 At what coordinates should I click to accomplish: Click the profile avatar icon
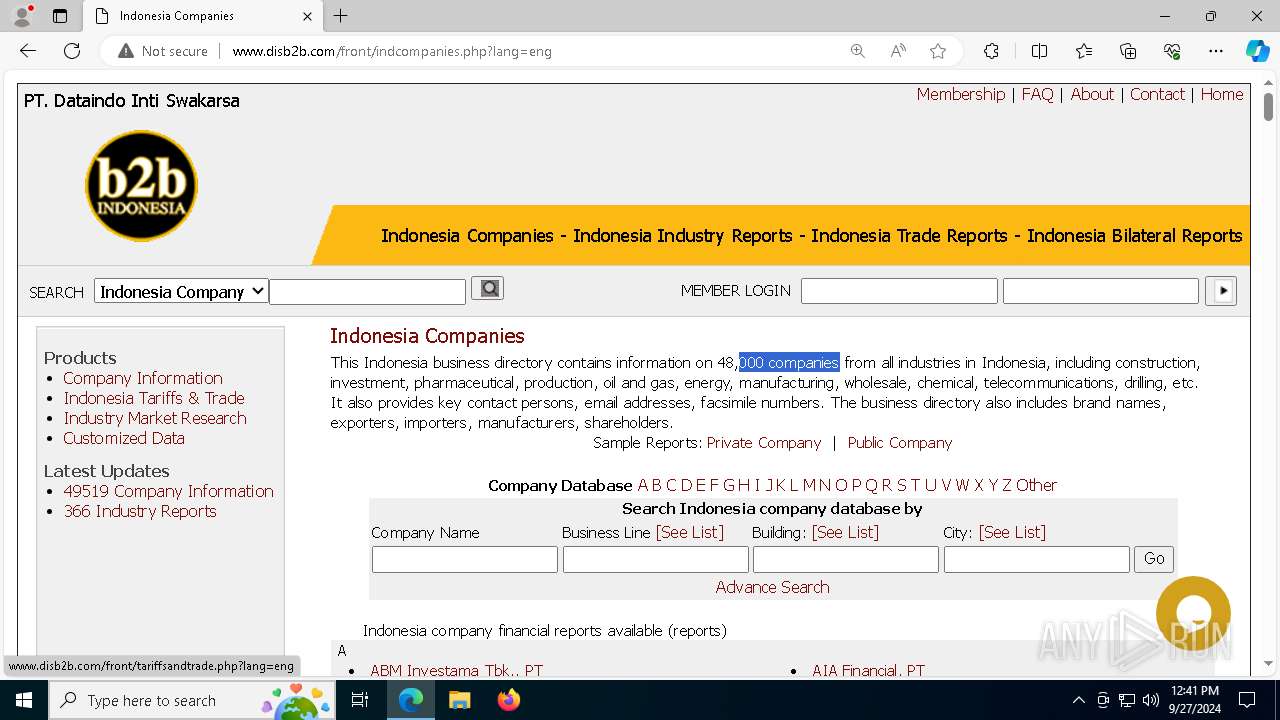22,16
